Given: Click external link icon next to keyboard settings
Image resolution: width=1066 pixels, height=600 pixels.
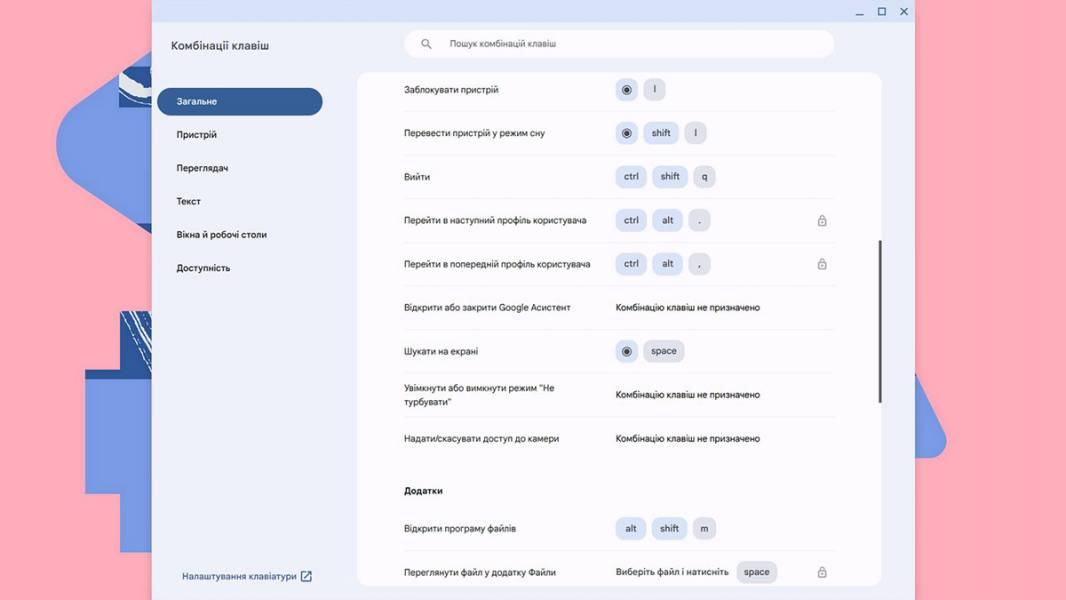Looking at the screenshot, I should [x=306, y=576].
